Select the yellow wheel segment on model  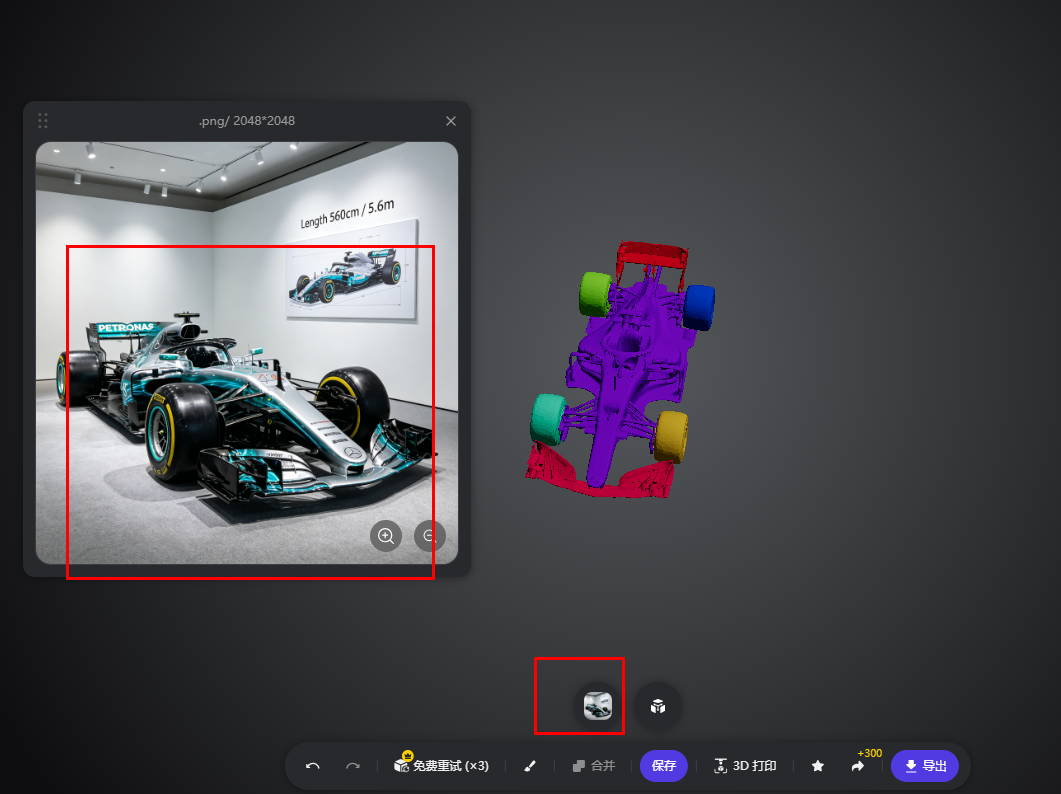pyautogui.click(x=672, y=437)
